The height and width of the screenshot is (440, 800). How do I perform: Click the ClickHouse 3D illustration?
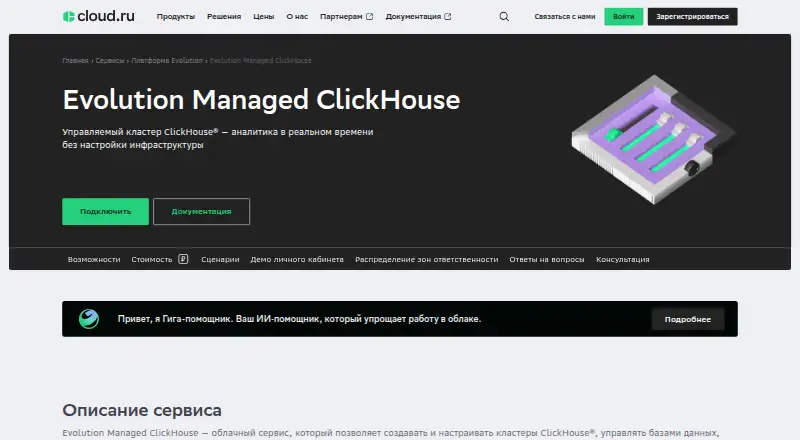coord(654,139)
